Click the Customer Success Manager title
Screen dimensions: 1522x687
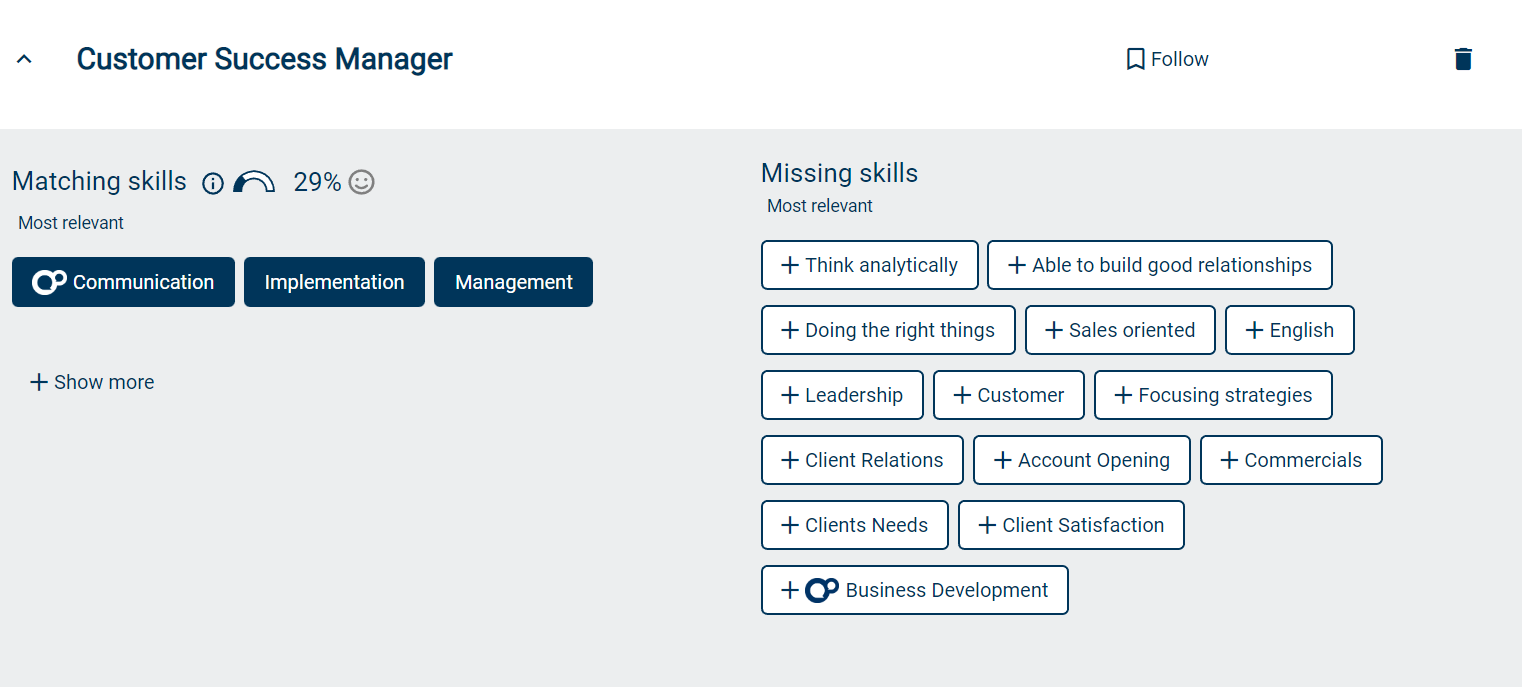[264, 60]
